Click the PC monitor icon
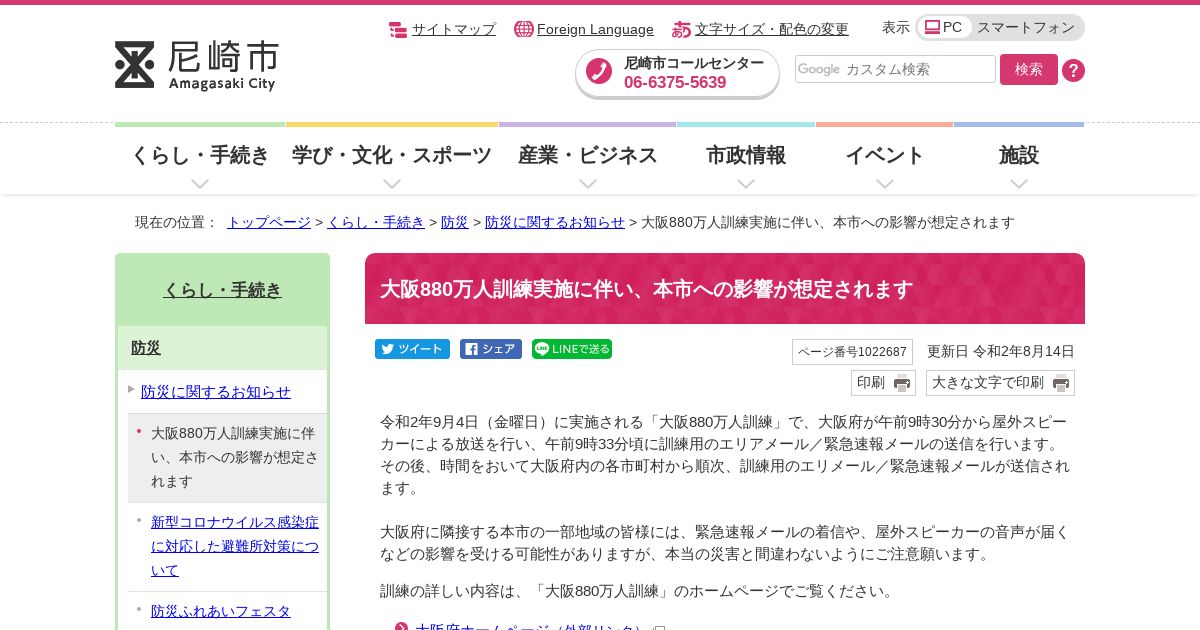 click(x=932, y=27)
